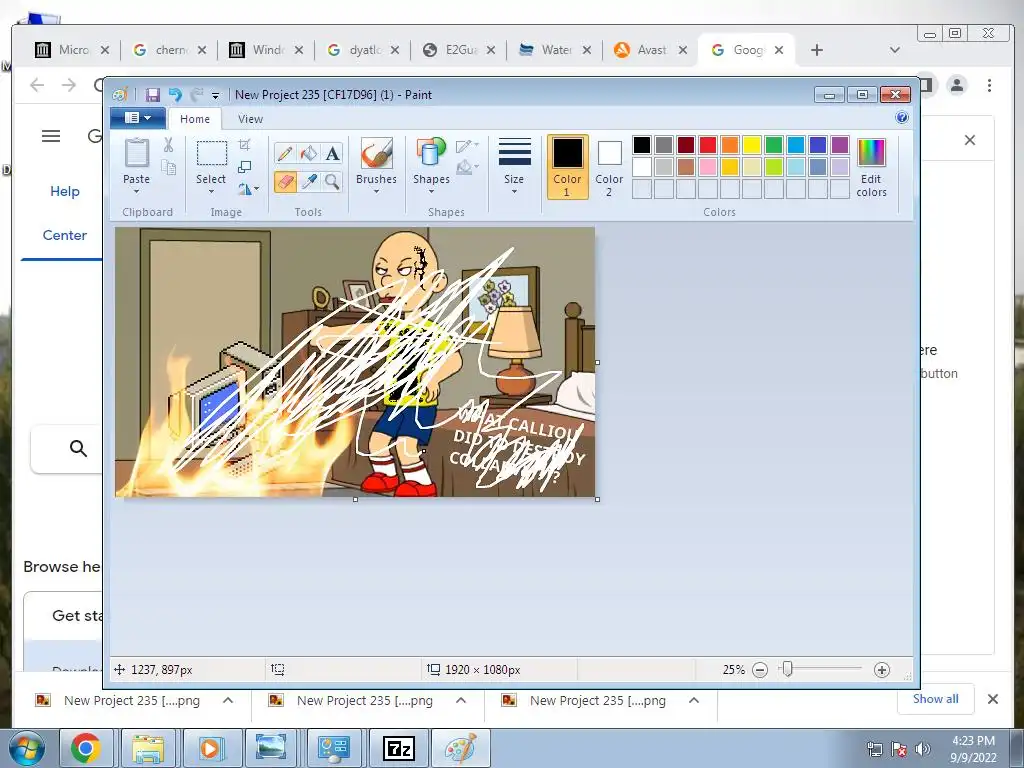Click Edit colors rainbow icon
1024x768 pixels.
pyautogui.click(x=871, y=153)
